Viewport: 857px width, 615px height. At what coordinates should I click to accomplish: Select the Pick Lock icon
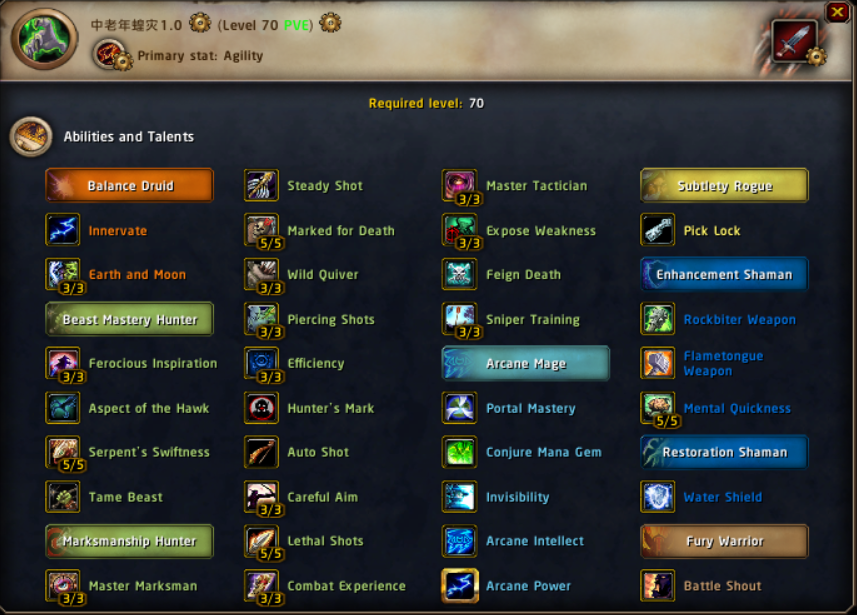[x=658, y=230]
